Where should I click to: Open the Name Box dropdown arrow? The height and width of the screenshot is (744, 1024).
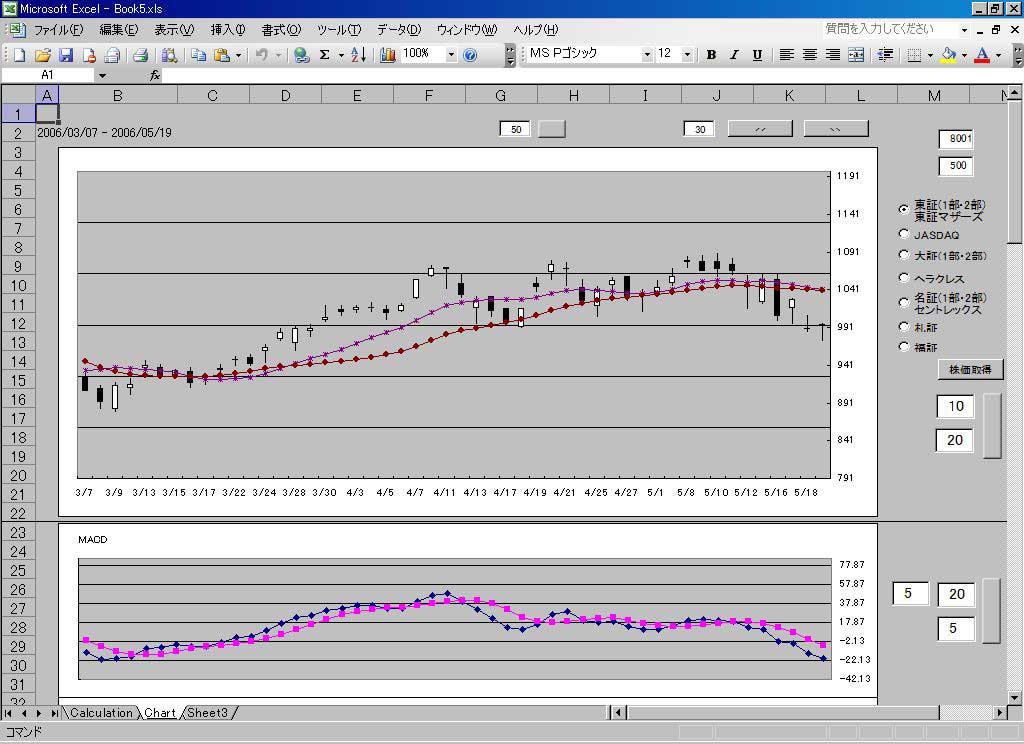click(x=102, y=75)
